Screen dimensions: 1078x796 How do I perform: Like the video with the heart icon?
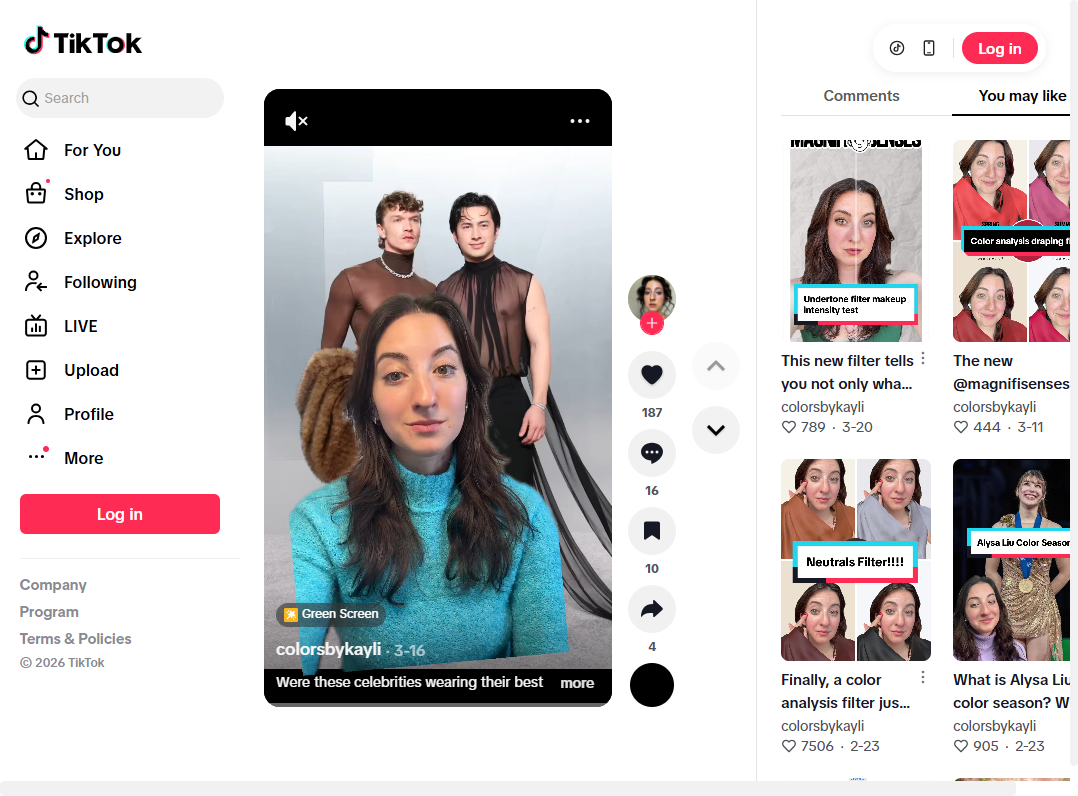click(x=652, y=375)
